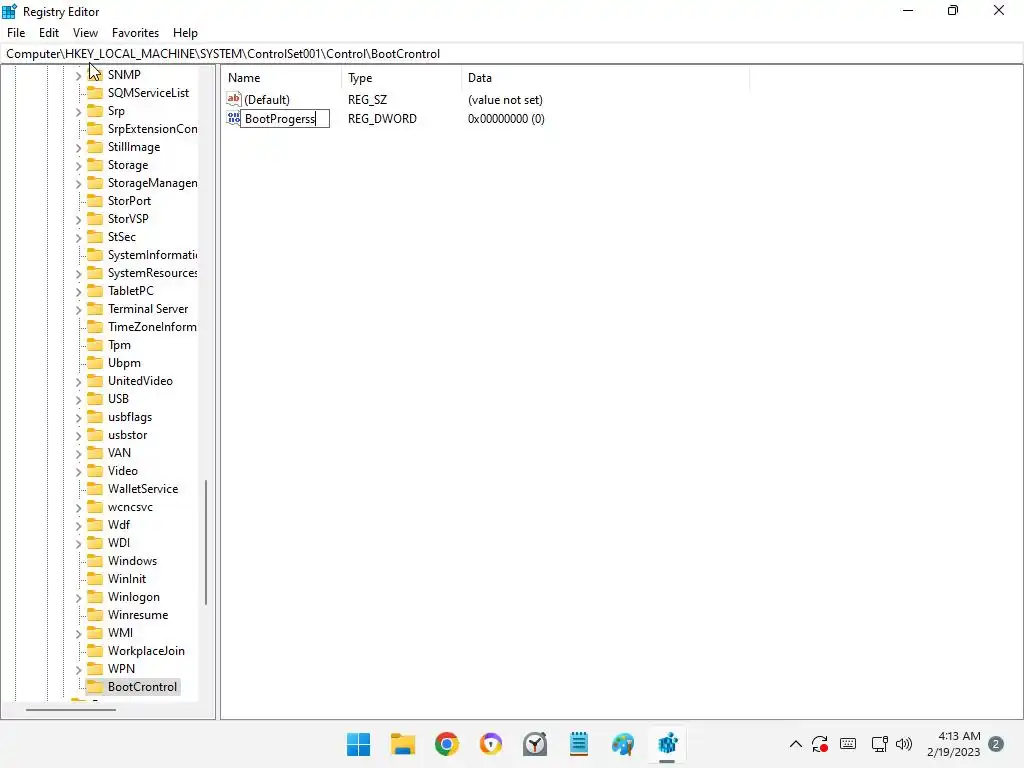
Task: Select the UnitedVideo tree key
Action: (140, 381)
